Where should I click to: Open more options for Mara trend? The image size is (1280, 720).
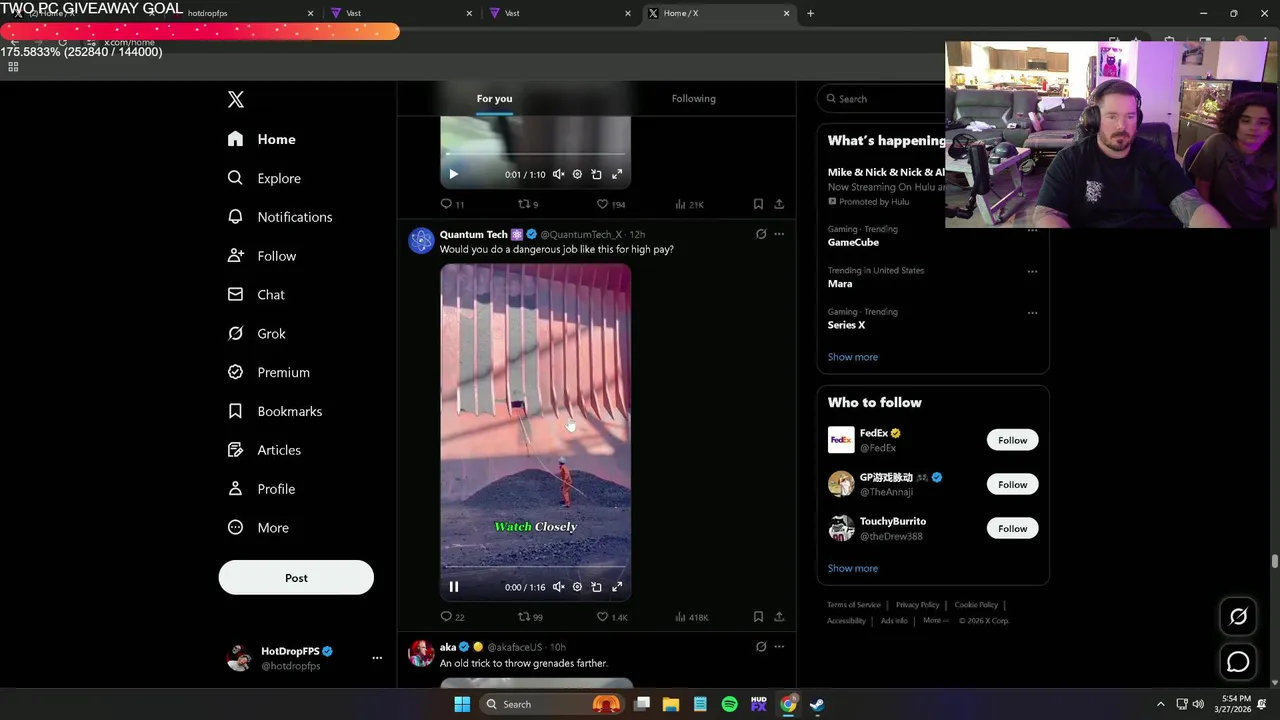pos(1032,271)
